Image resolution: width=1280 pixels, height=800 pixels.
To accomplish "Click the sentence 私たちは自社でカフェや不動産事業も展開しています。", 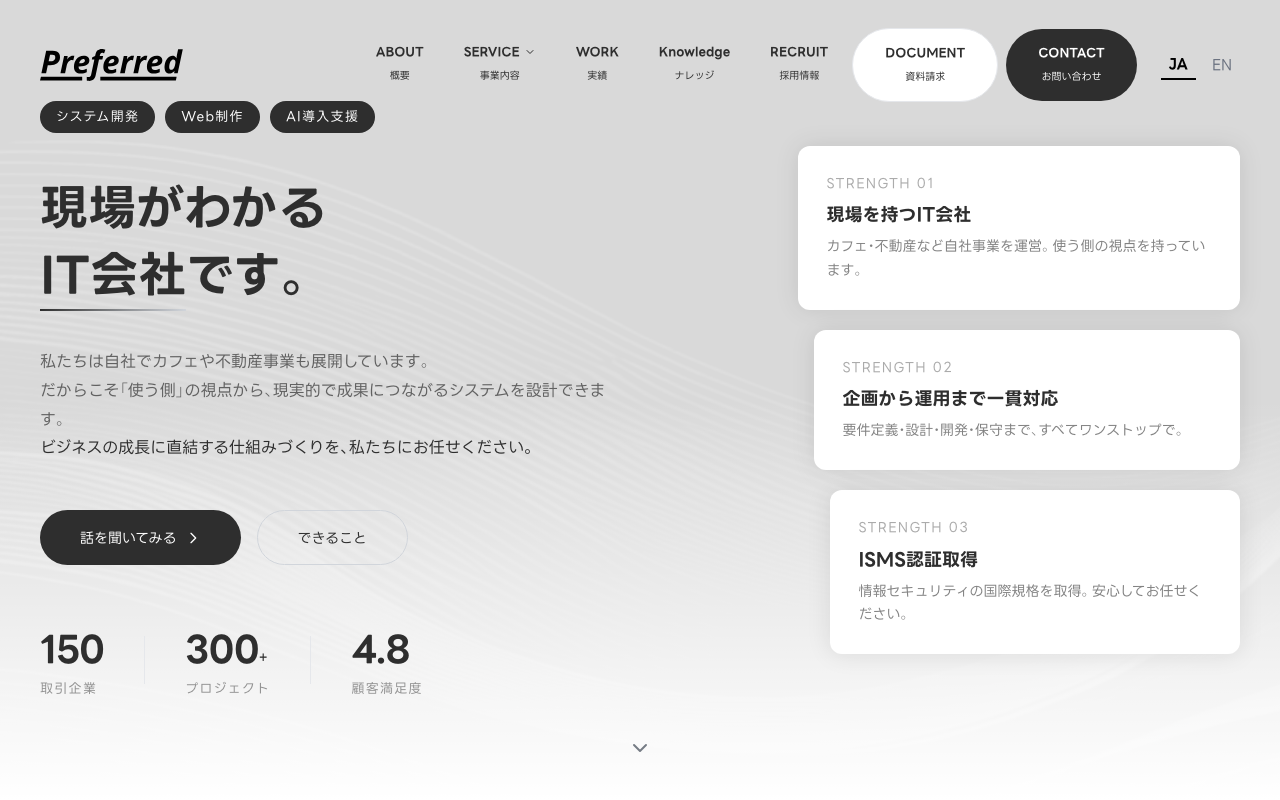I will click(x=236, y=361).
